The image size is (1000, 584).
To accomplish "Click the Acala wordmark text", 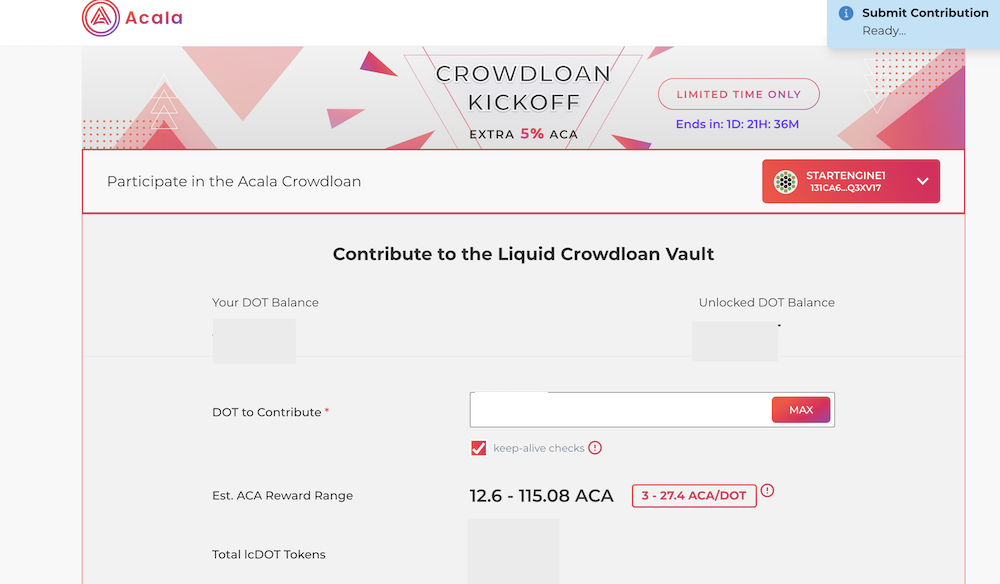I will 154,18.
